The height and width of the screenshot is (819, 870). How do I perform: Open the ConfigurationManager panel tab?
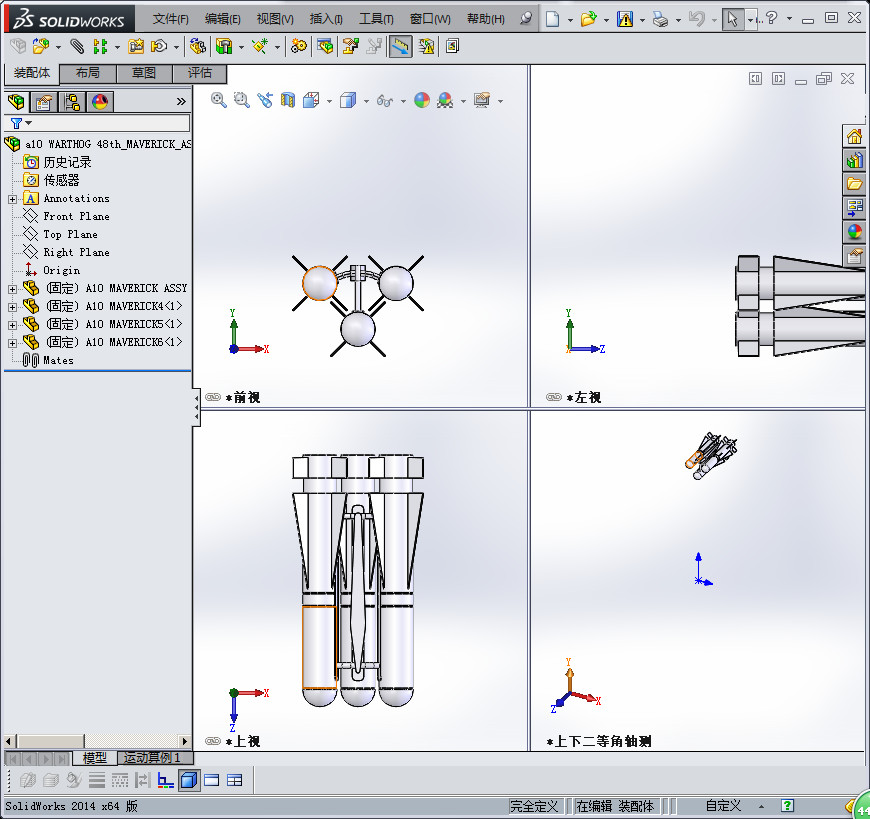pyautogui.click(x=72, y=102)
